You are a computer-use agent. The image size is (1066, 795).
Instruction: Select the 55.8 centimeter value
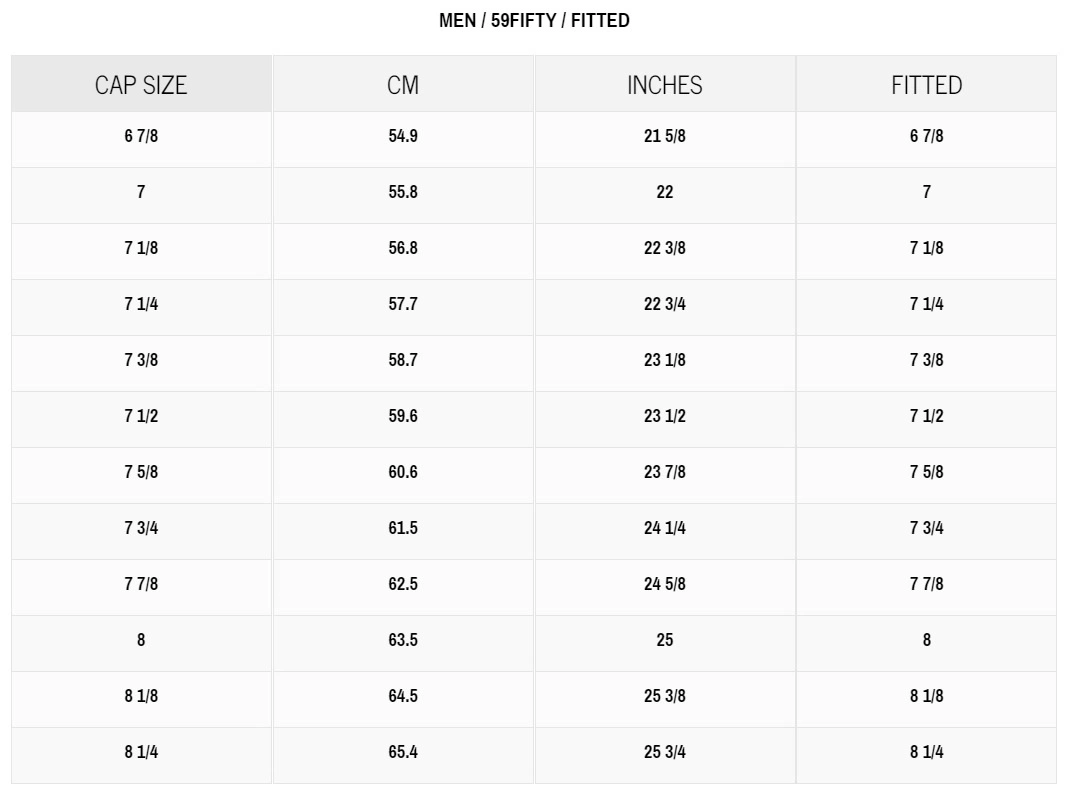403,192
